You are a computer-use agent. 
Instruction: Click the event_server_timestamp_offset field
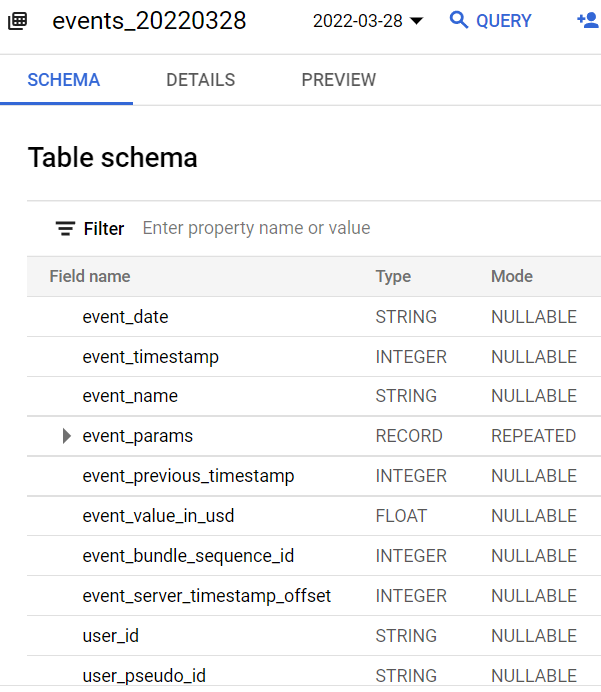[206, 596]
